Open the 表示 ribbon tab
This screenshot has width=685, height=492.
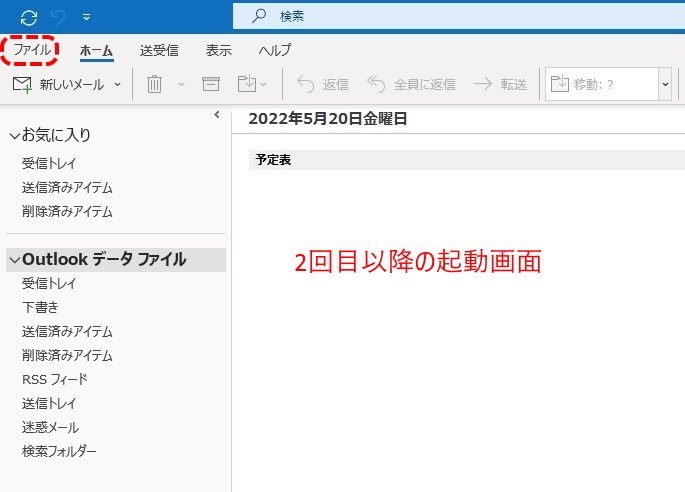click(218, 51)
